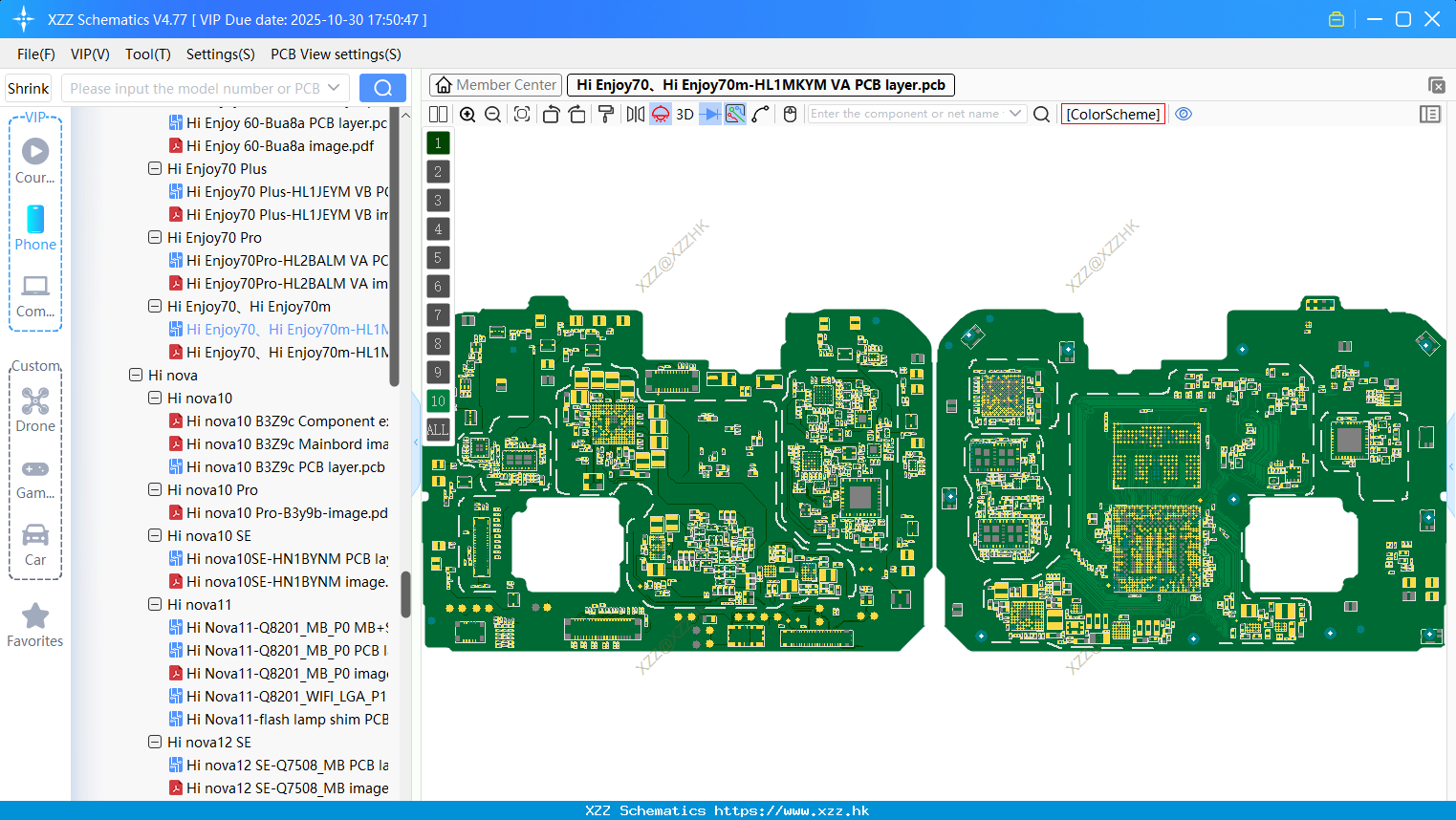
Task: Show PCB layer 2
Action: coord(438,172)
